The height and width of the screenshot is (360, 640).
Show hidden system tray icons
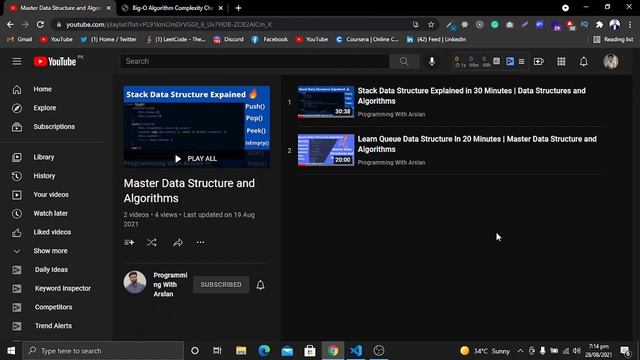[x=520, y=351]
